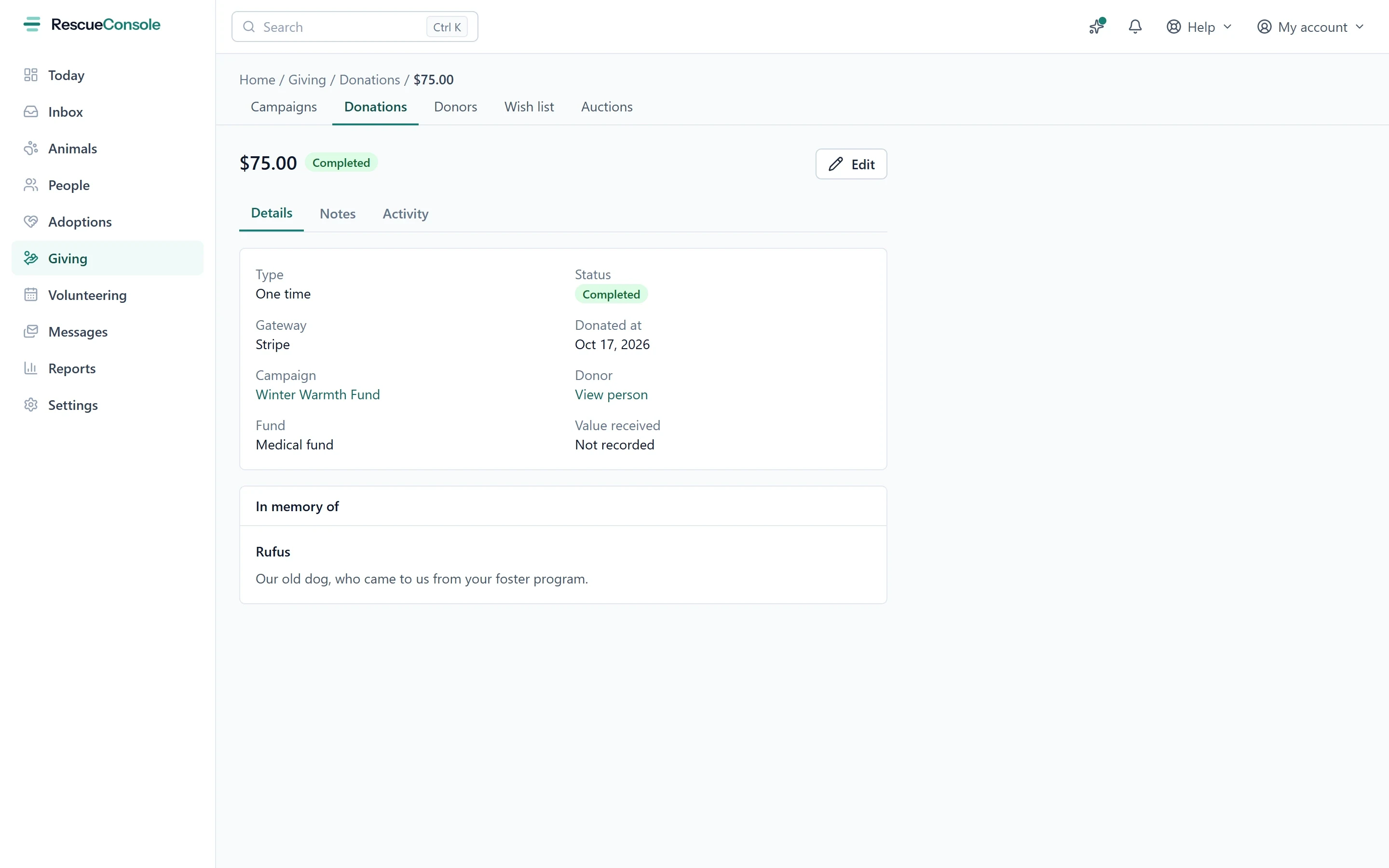Click the RescueConsole logo icon
The width and height of the screenshot is (1389, 868).
(31, 24)
